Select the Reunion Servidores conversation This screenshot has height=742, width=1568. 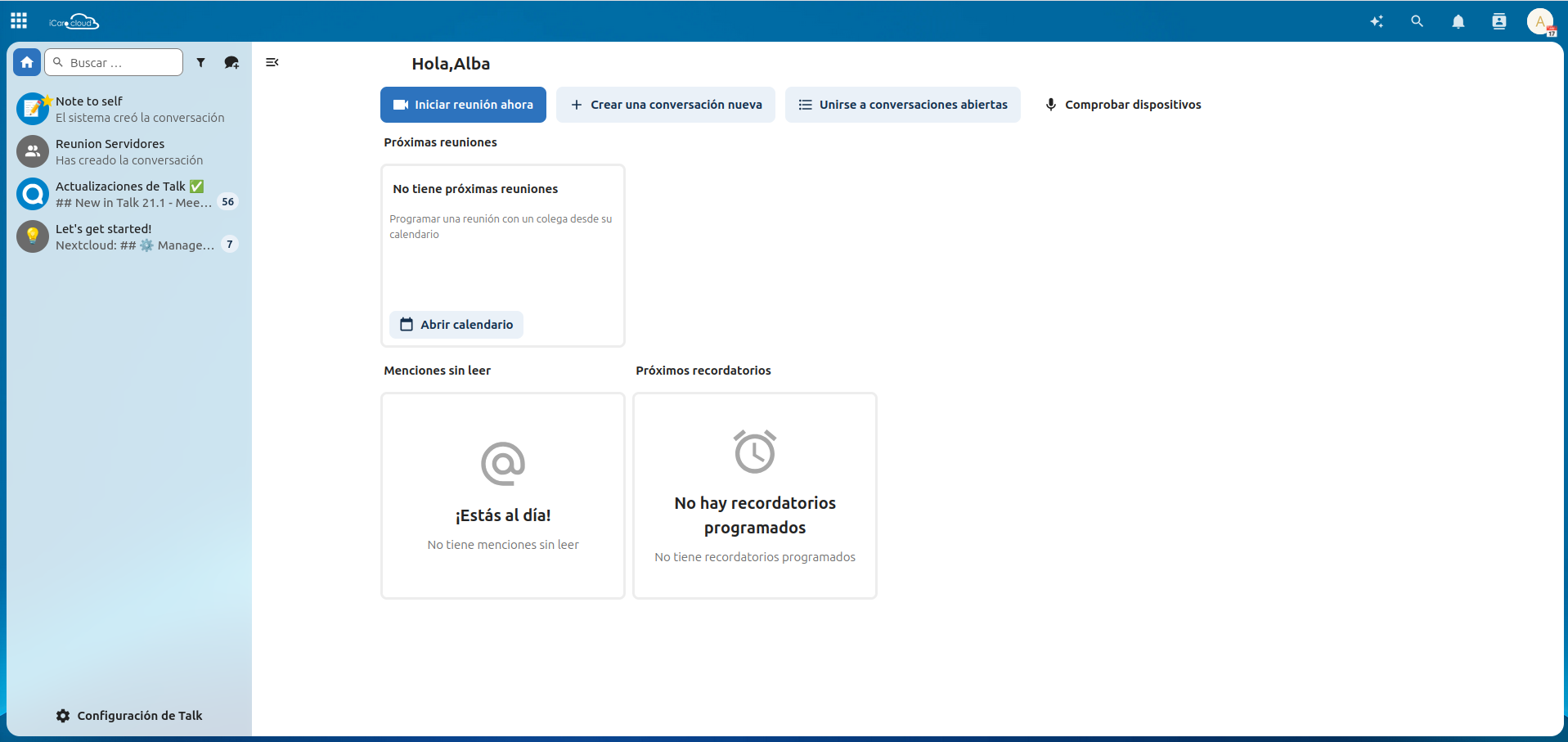pos(131,152)
